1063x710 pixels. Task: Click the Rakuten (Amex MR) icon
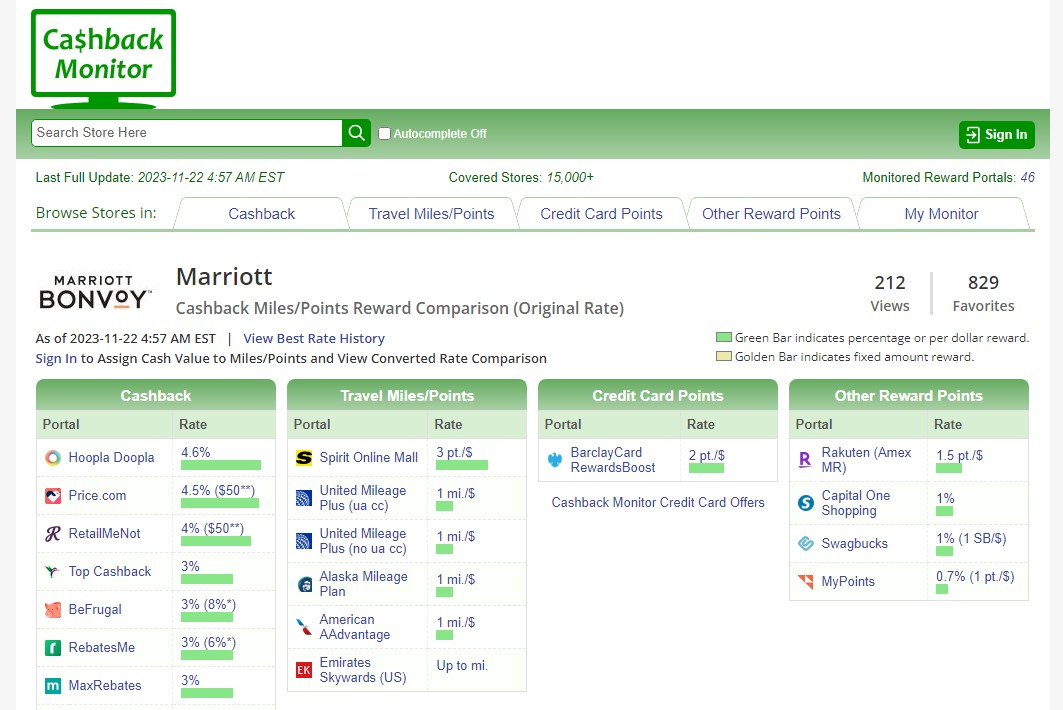pos(805,460)
